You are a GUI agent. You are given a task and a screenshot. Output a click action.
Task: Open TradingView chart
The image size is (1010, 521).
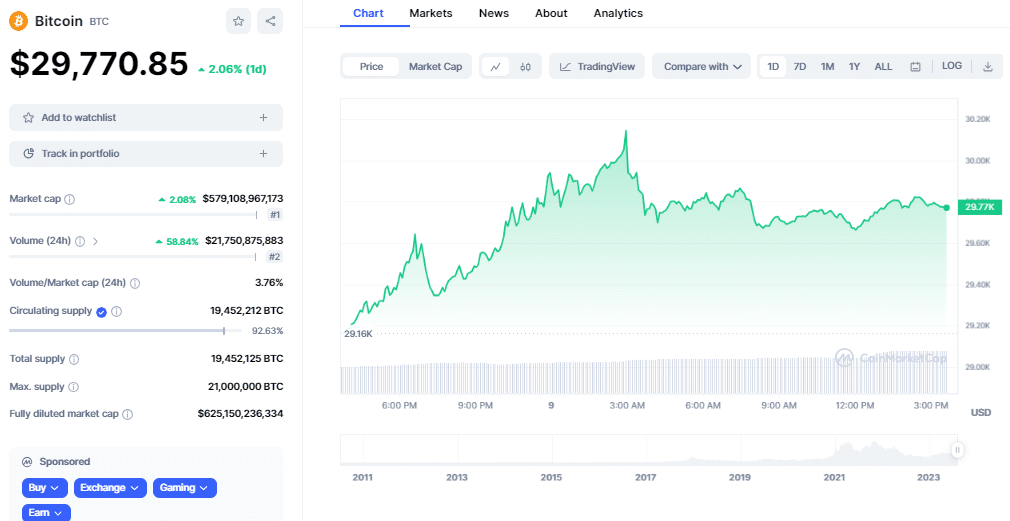[x=597, y=66]
